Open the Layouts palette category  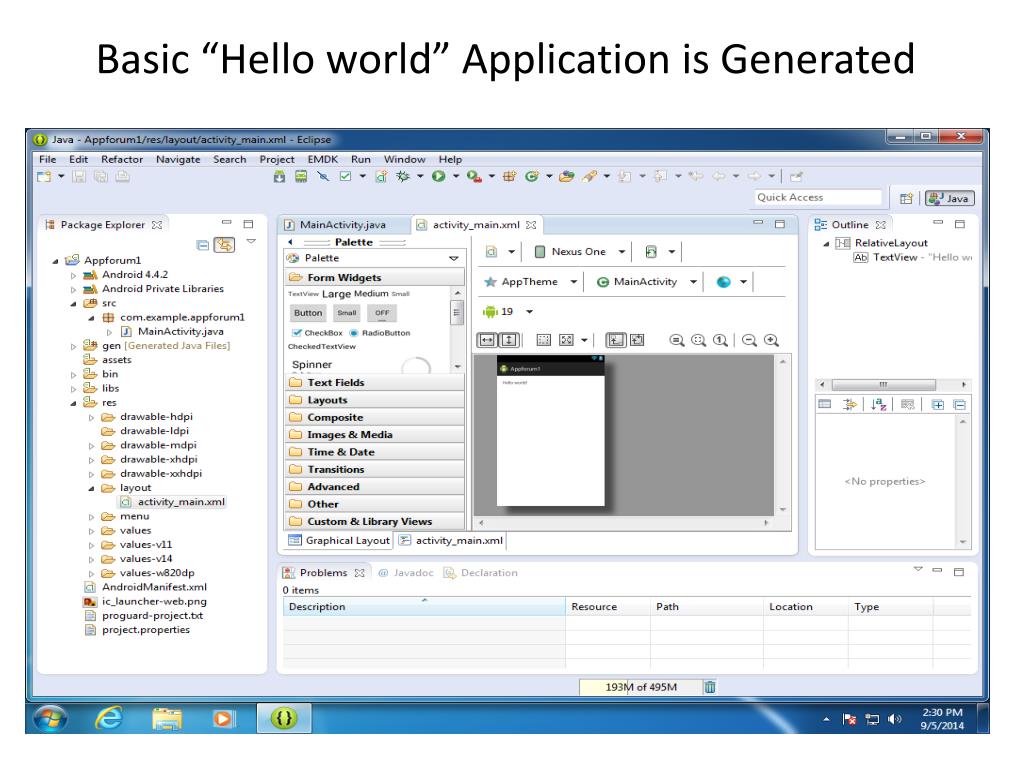[x=375, y=400]
